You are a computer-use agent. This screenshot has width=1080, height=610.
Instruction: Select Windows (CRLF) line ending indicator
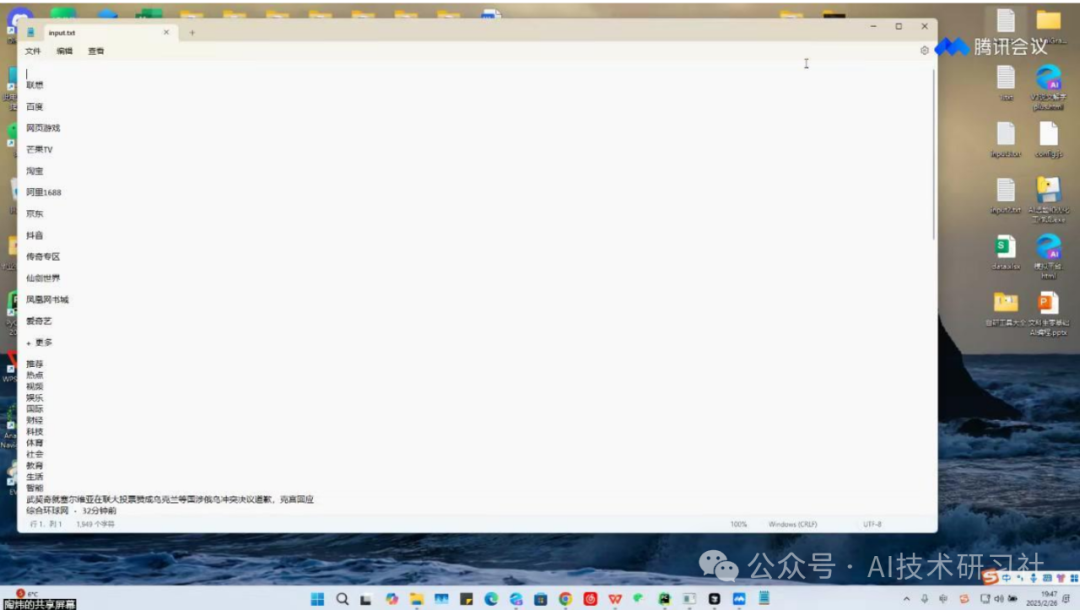[x=794, y=524]
